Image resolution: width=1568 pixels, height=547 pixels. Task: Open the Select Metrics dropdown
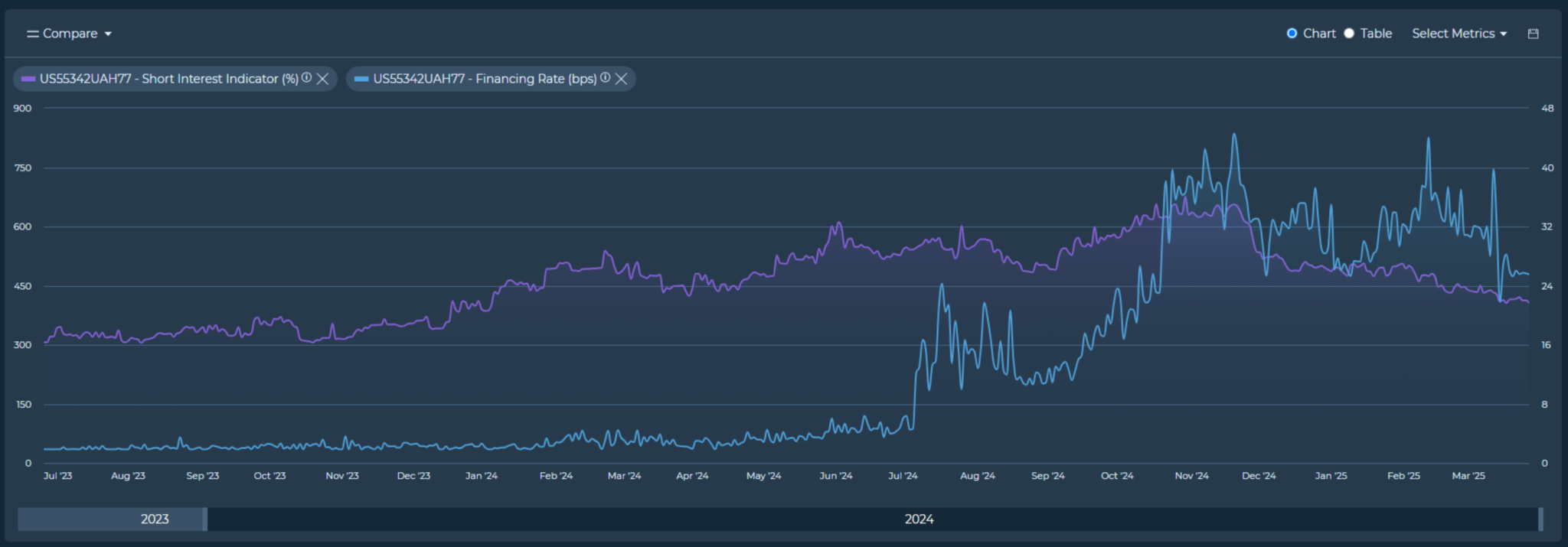pyautogui.click(x=1459, y=34)
